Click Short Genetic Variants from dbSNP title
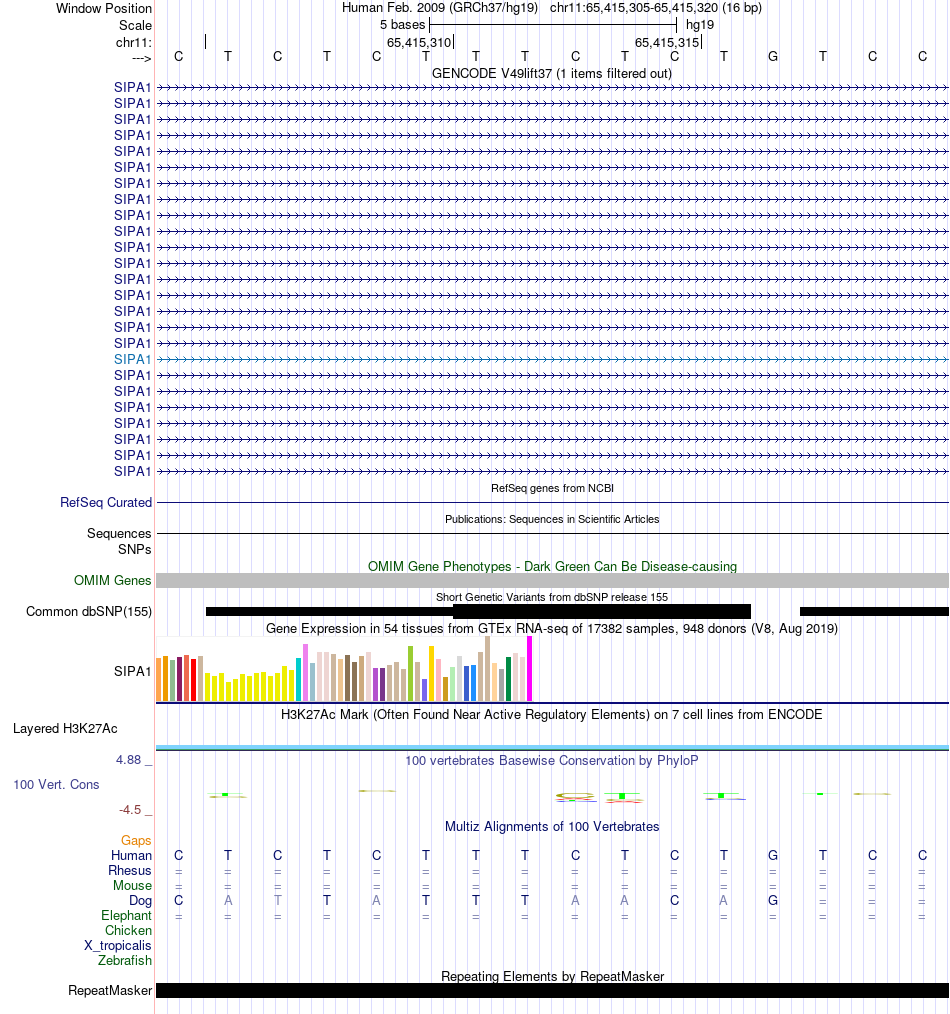950x1014 pixels. [552, 597]
